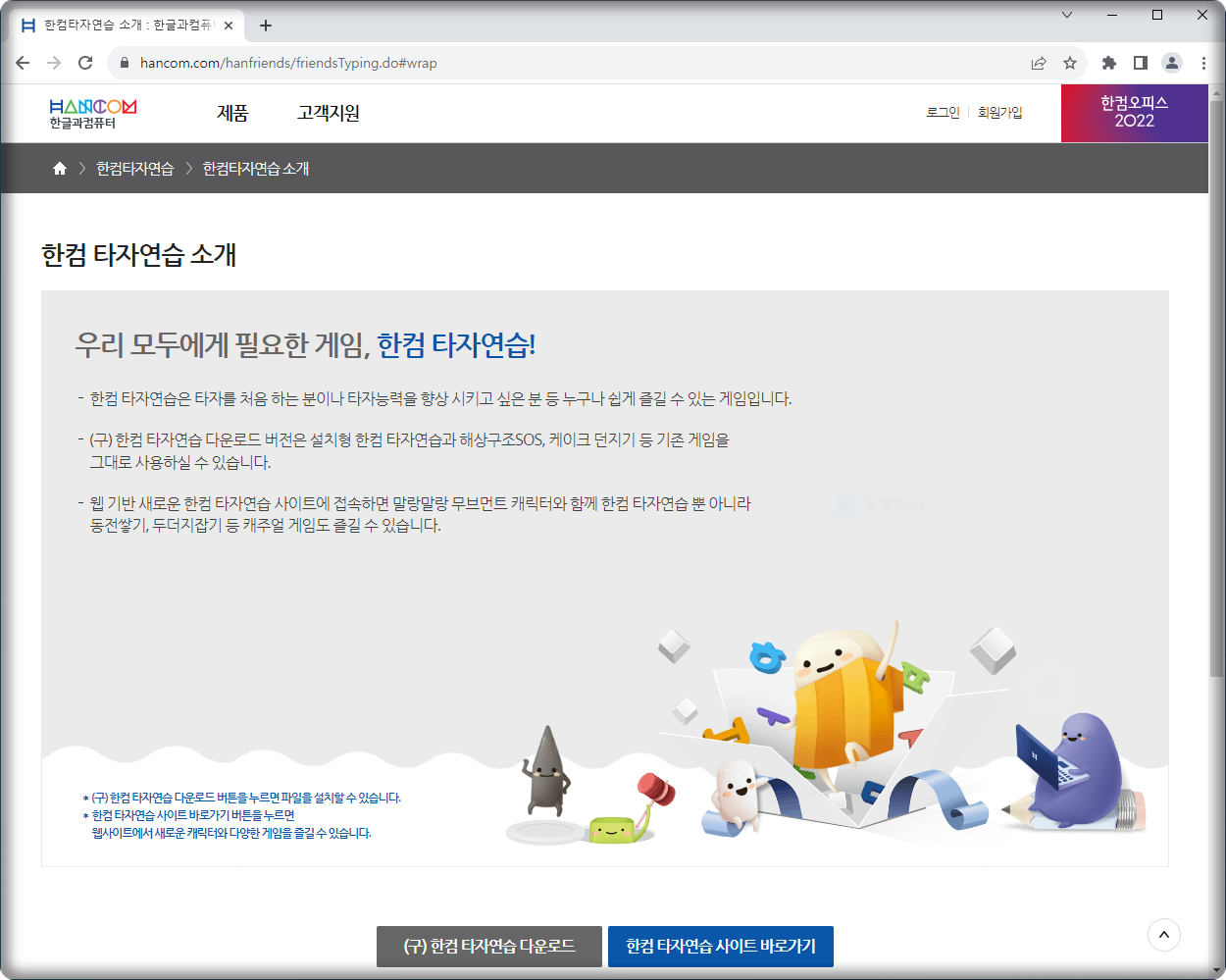The width and height of the screenshot is (1226, 980).
Task: Click the headline 우리 모두에게 필요한 게임
Action: click(x=305, y=344)
